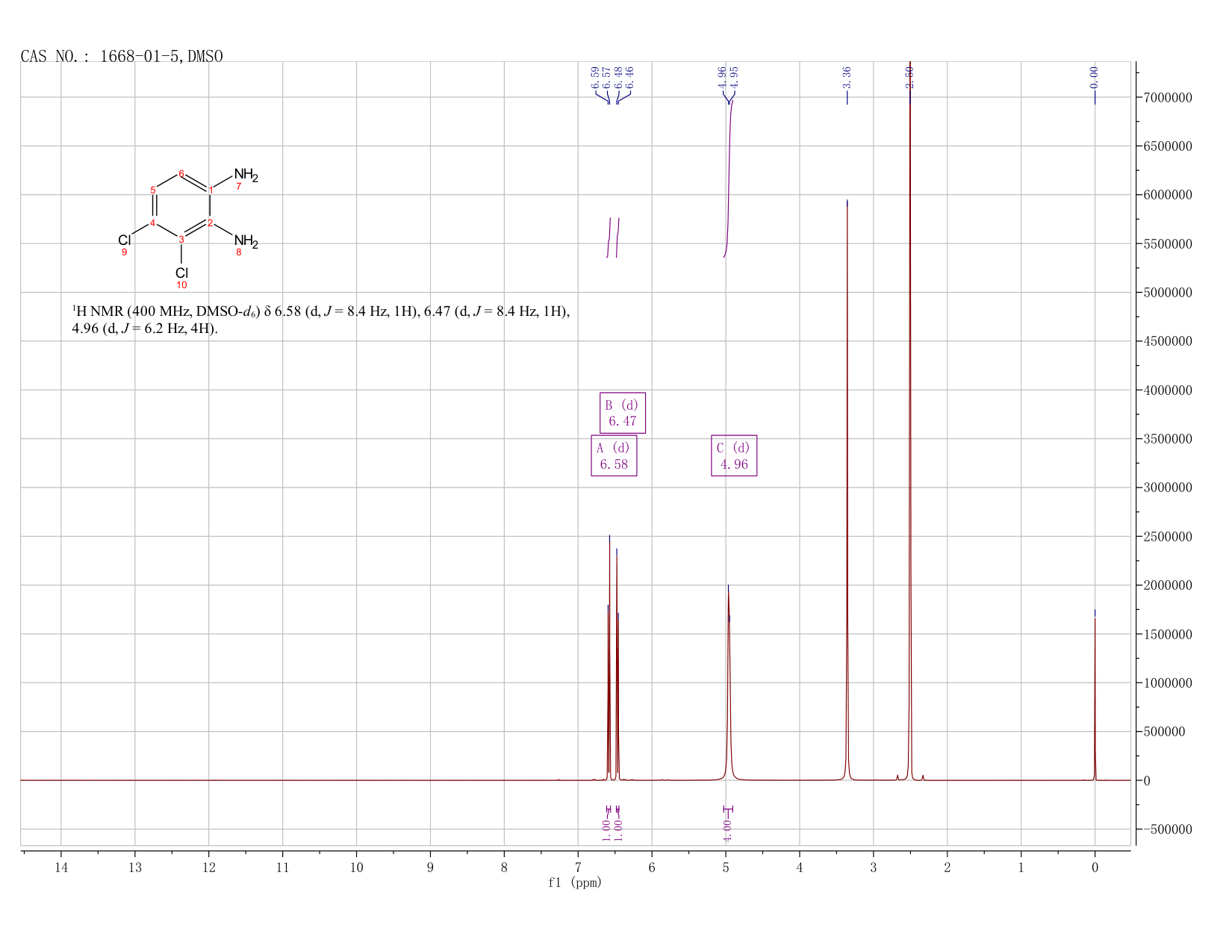The height and width of the screenshot is (952, 1232).
Task: Click the multiplet box A (d) 6.58
Action: point(614,455)
